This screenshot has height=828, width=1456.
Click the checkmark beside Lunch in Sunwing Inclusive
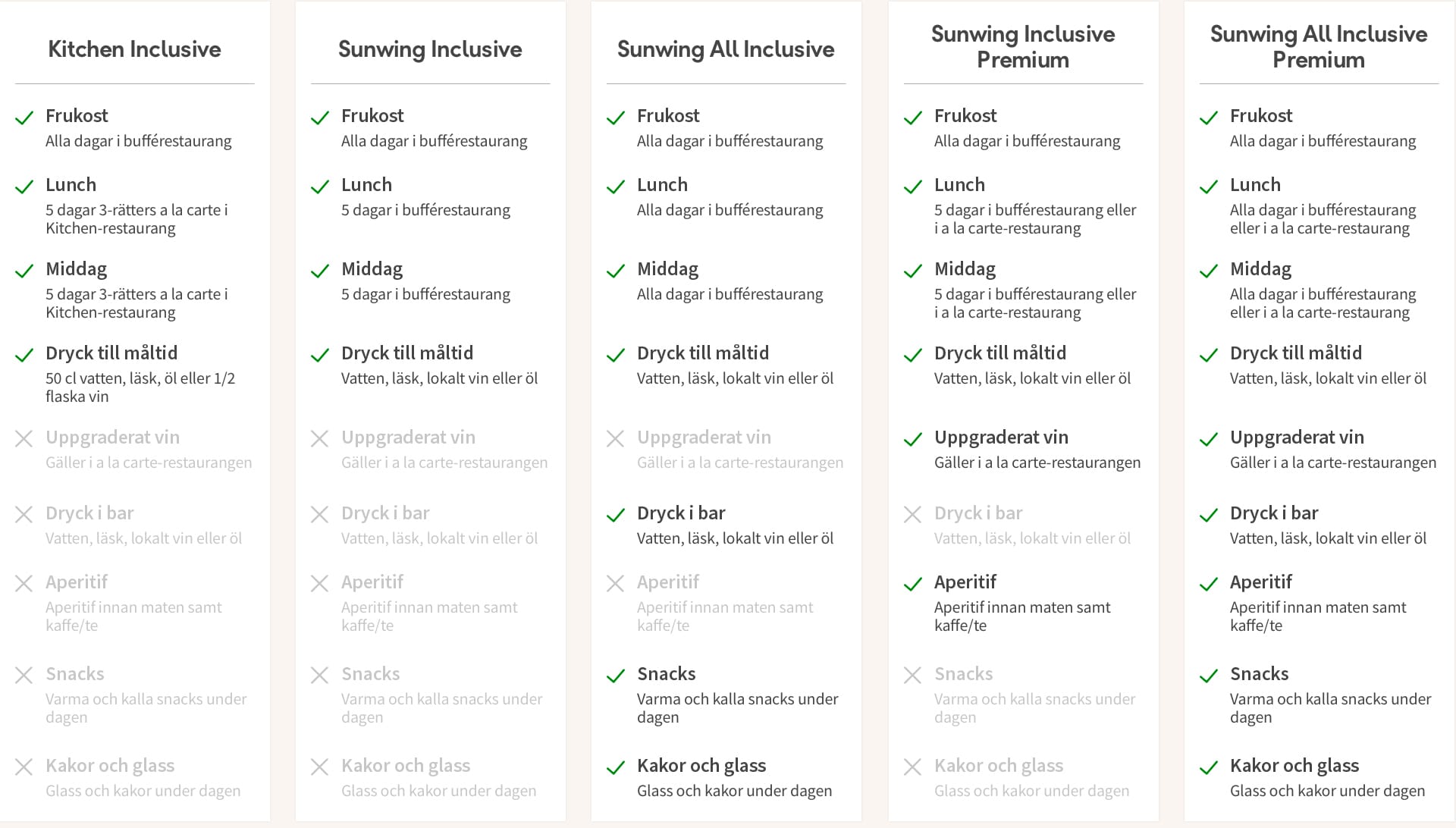(320, 187)
